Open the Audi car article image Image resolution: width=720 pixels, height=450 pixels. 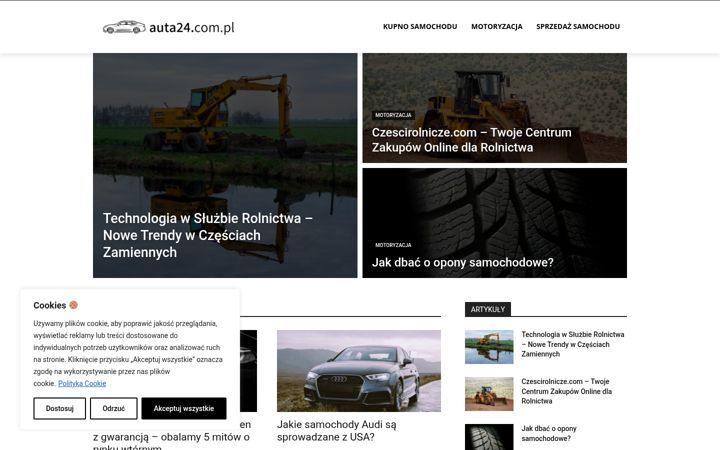coord(359,371)
